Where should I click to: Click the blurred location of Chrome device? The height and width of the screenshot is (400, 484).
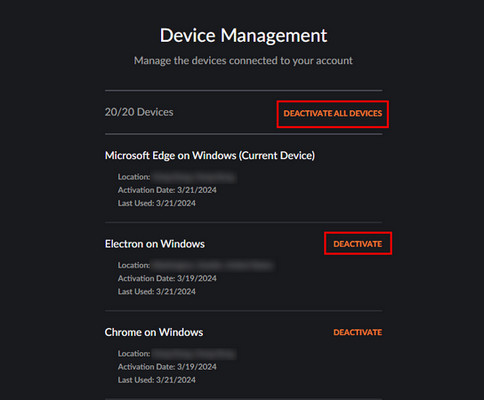194,354
